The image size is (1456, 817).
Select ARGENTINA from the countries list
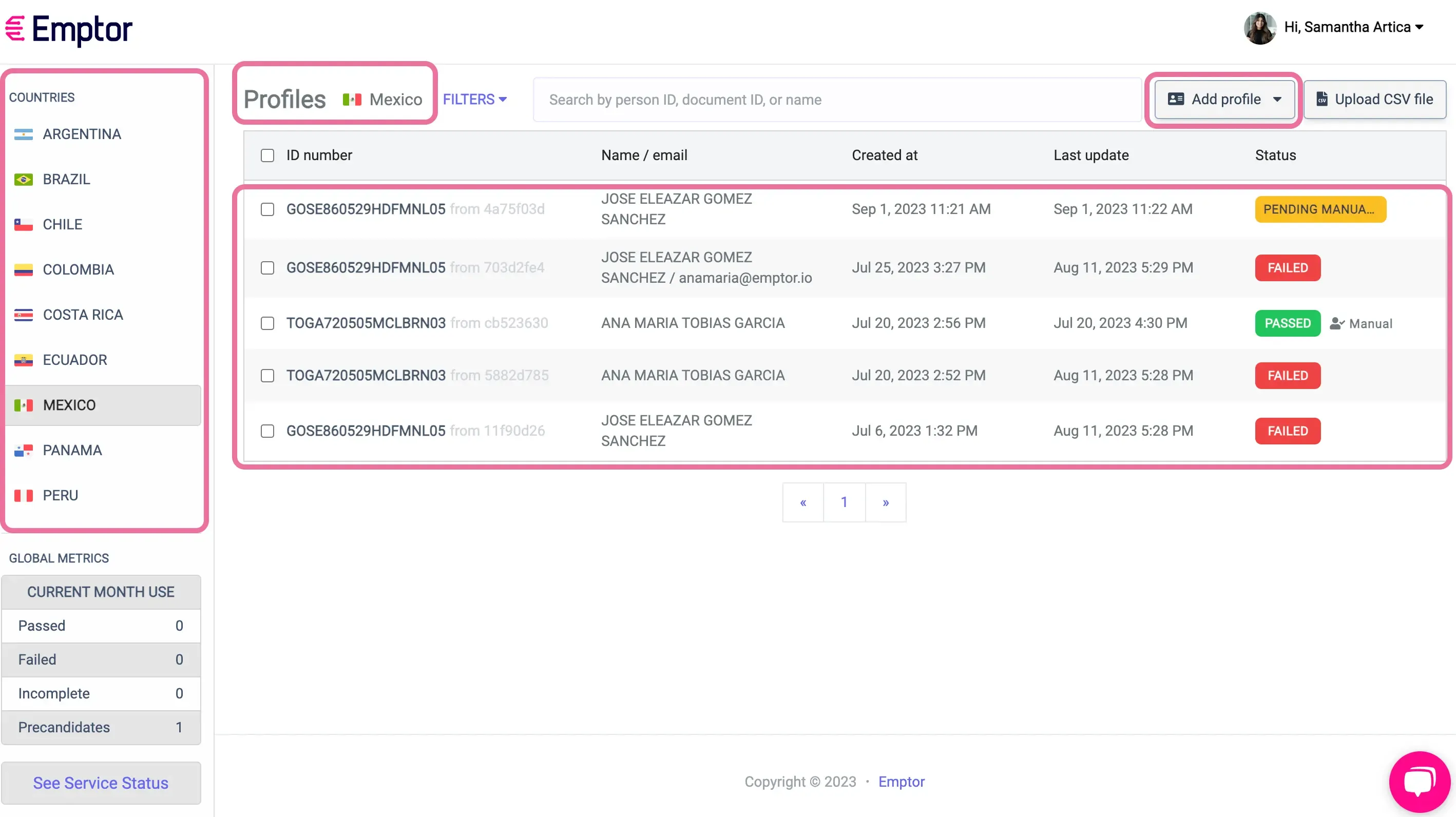tap(82, 134)
